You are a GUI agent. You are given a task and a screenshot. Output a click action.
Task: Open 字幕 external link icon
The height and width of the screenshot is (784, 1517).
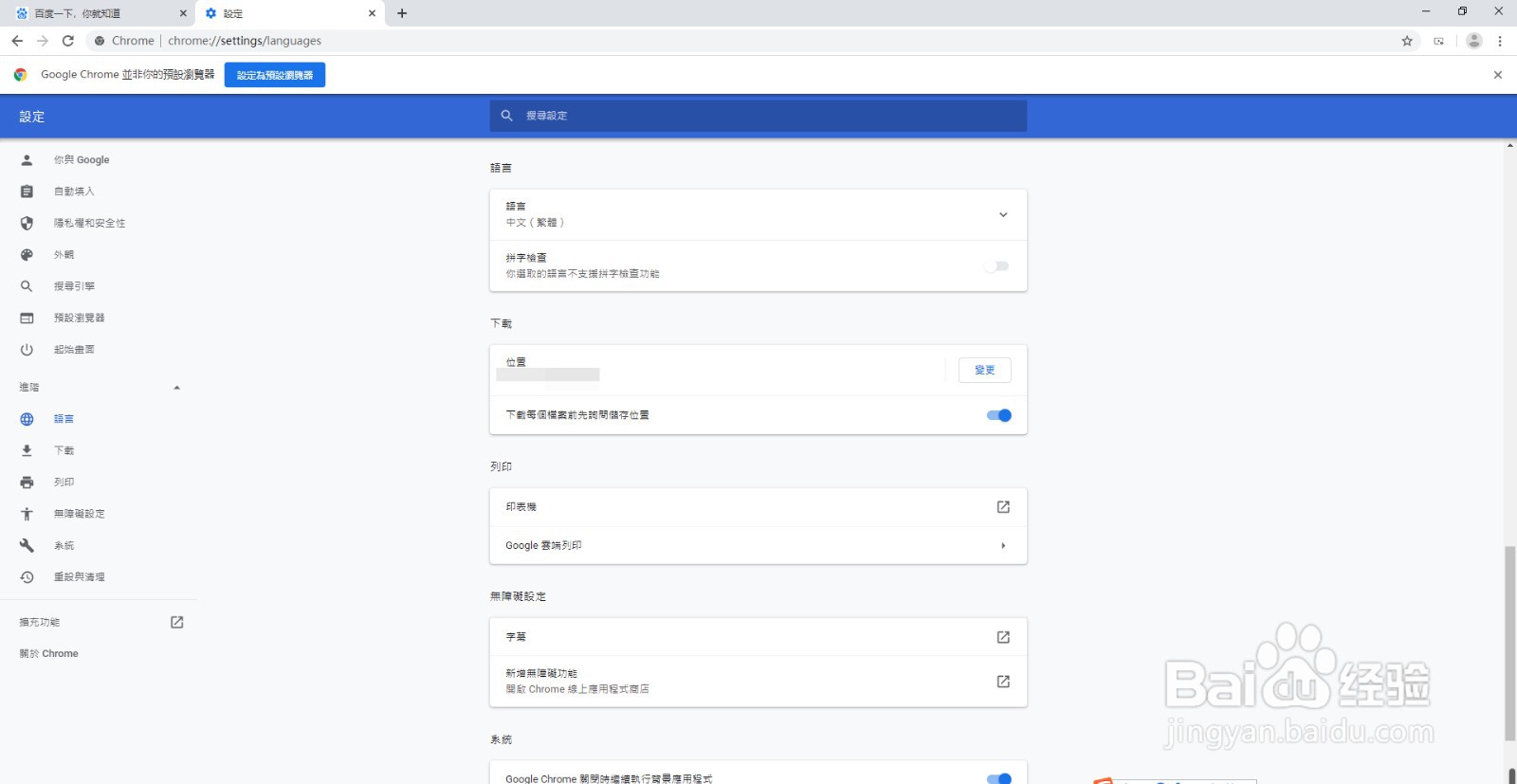tap(1003, 637)
